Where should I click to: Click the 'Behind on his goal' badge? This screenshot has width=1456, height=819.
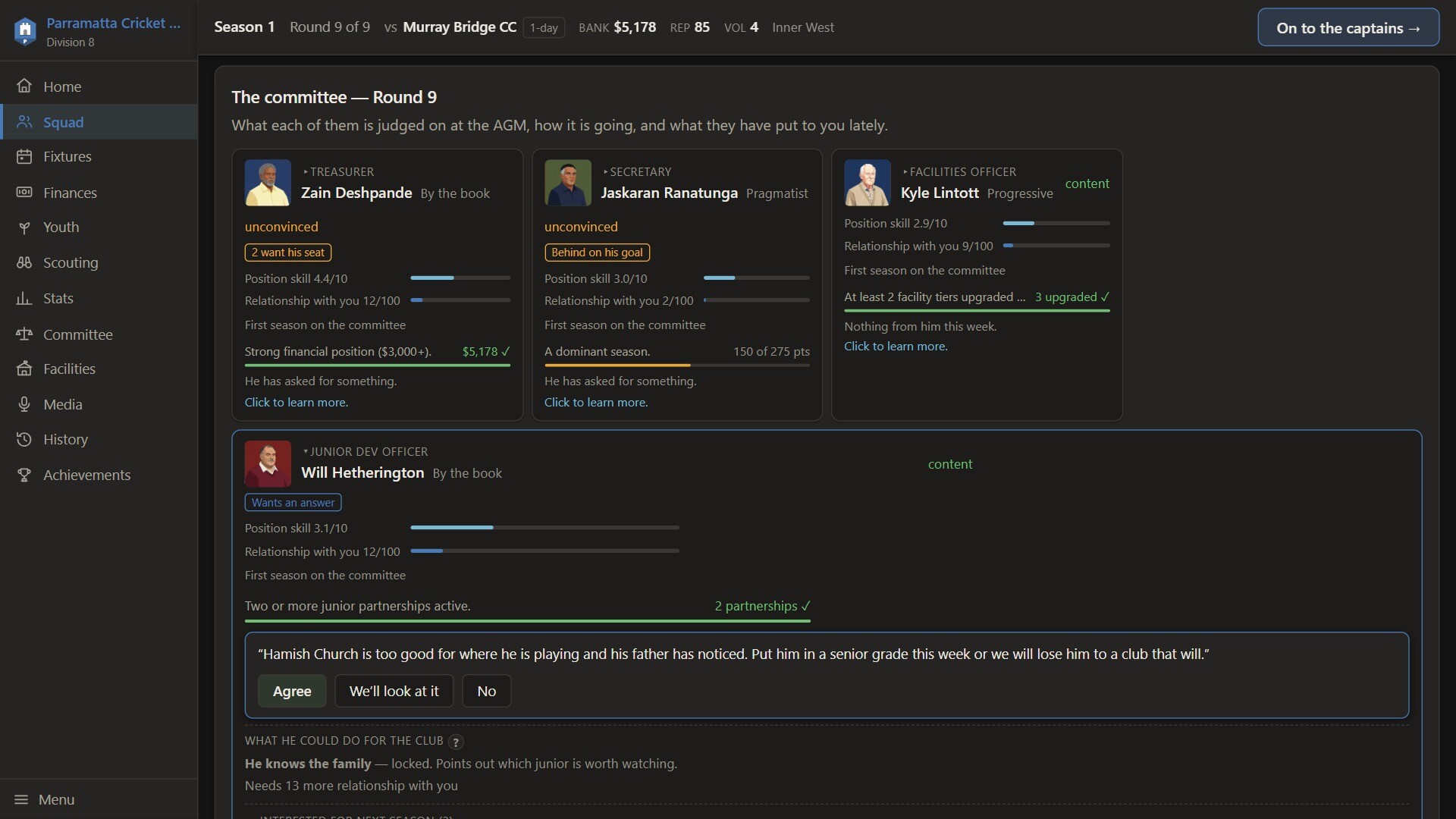[597, 253]
